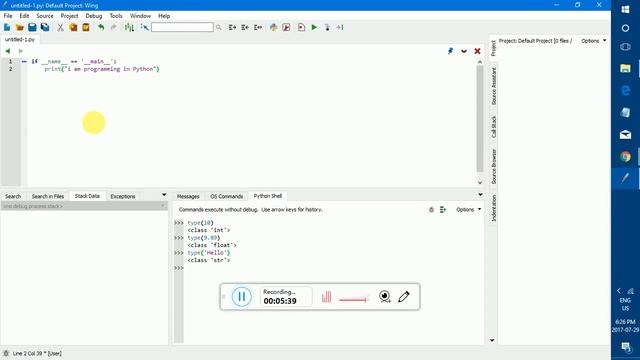
Task: Open the editor's file list chevron dropdown
Action: pos(464,51)
